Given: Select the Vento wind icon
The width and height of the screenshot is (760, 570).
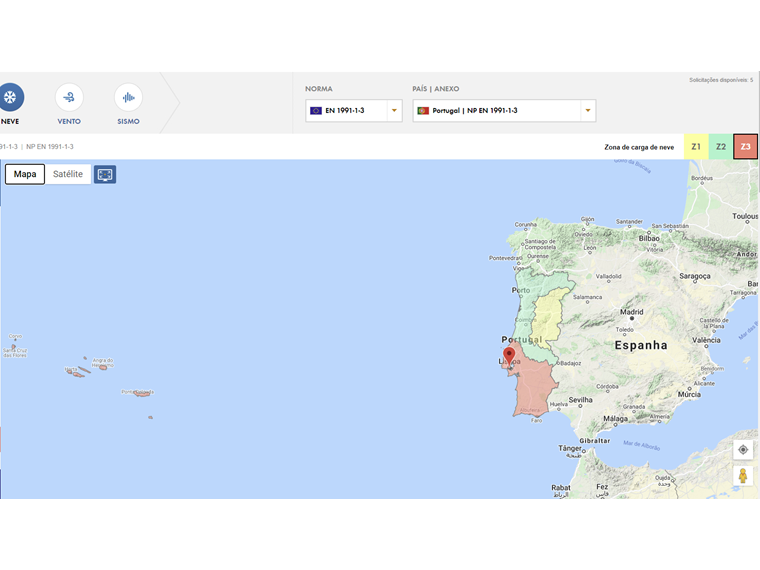Looking at the screenshot, I should 69,97.
